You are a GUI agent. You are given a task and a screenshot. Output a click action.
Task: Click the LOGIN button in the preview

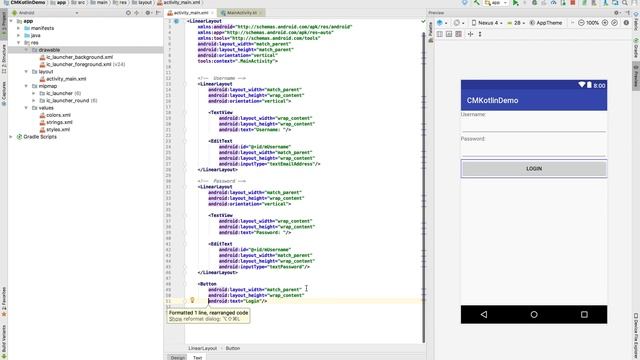pos(534,169)
